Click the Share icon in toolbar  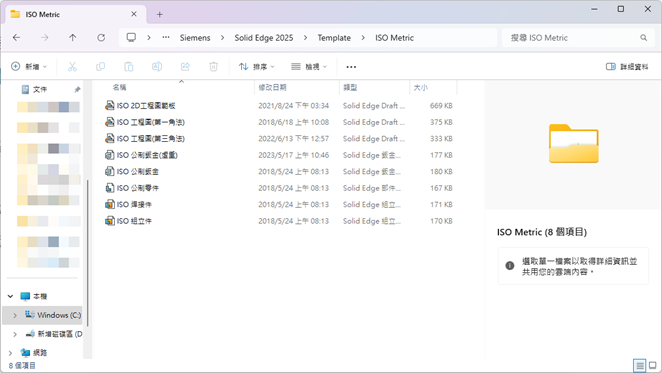pos(185,66)
